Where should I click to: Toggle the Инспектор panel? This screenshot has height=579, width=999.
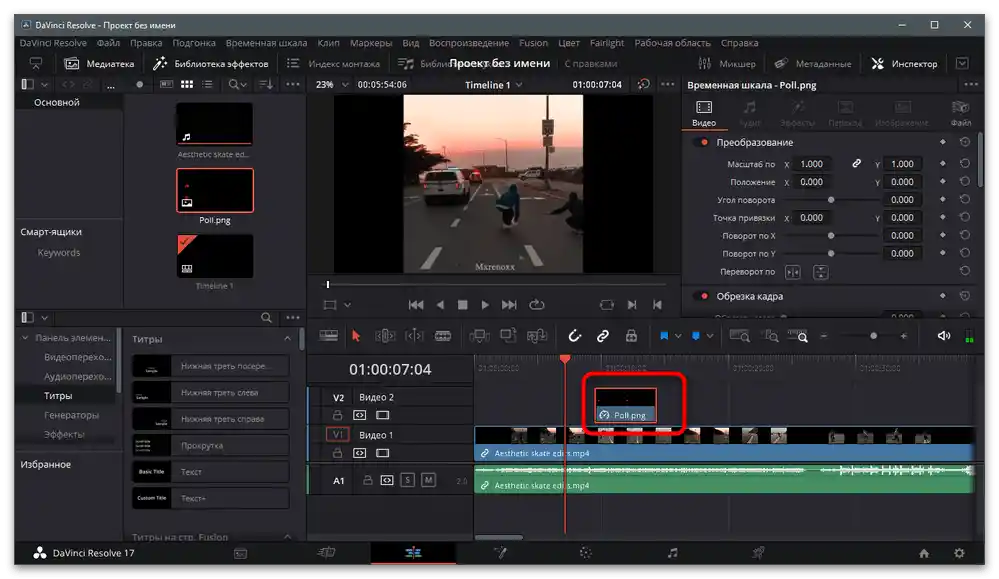[904, 64]
